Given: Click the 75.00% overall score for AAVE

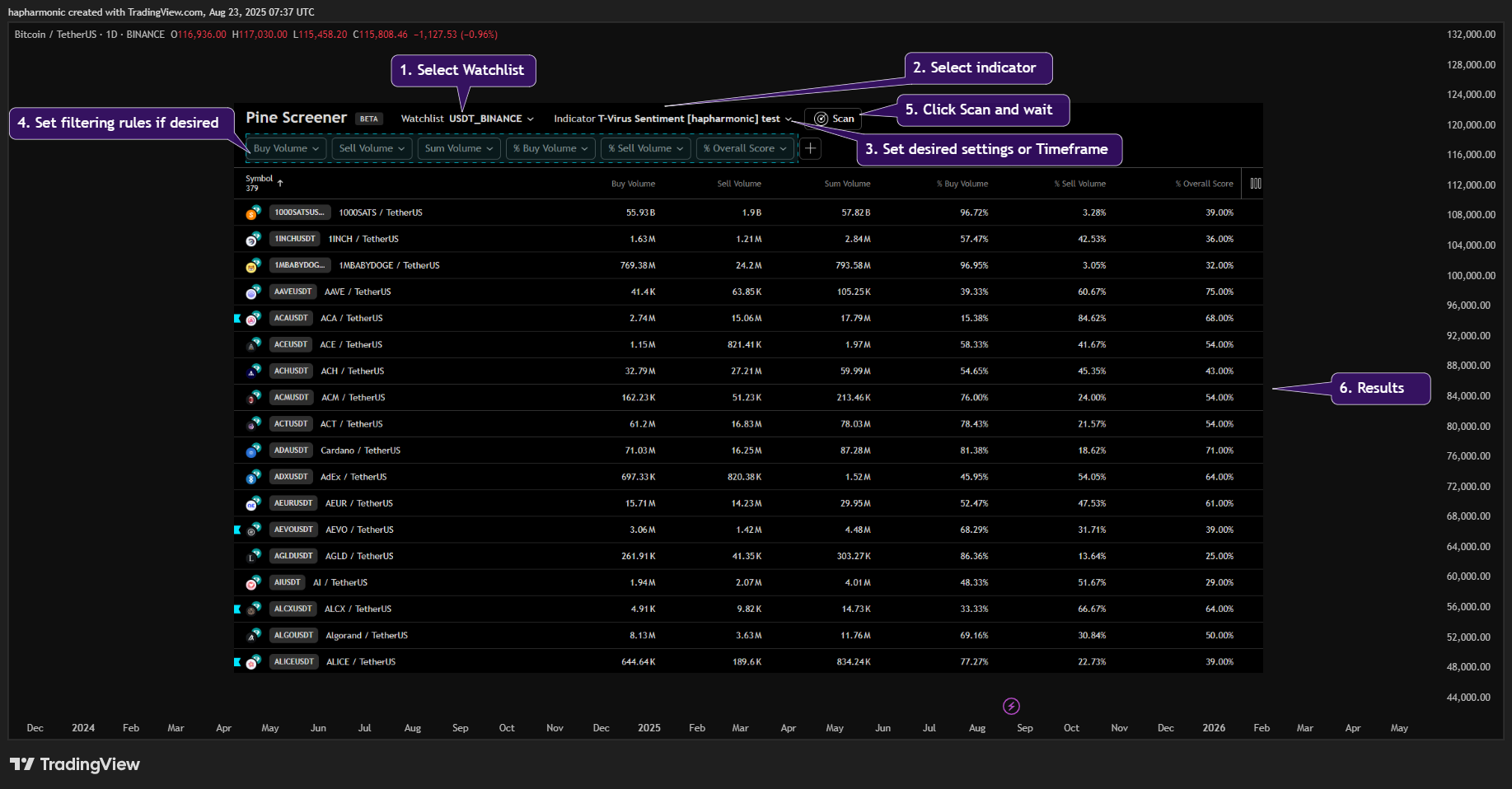Looking at the screenshot, I should (1219, 292).
